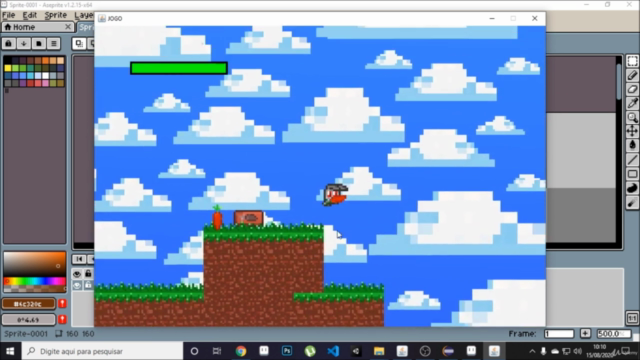
Task: Click the palette sort arrow button
Action: coord(24,44)
